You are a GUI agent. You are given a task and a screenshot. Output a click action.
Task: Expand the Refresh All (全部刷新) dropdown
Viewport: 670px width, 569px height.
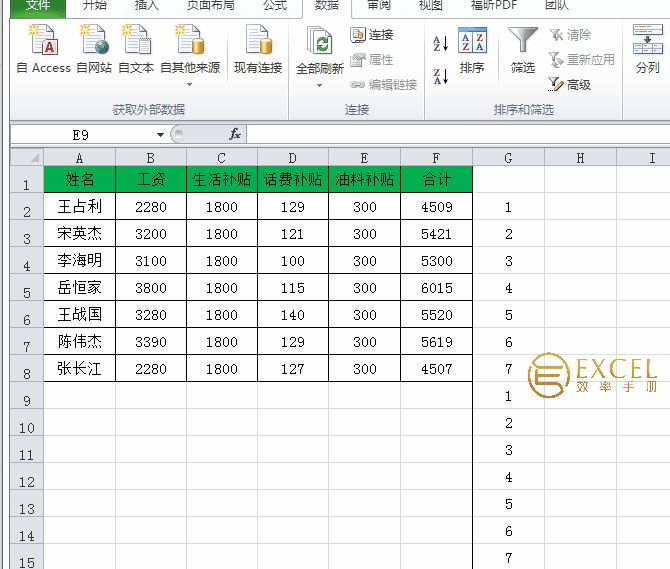319,84
